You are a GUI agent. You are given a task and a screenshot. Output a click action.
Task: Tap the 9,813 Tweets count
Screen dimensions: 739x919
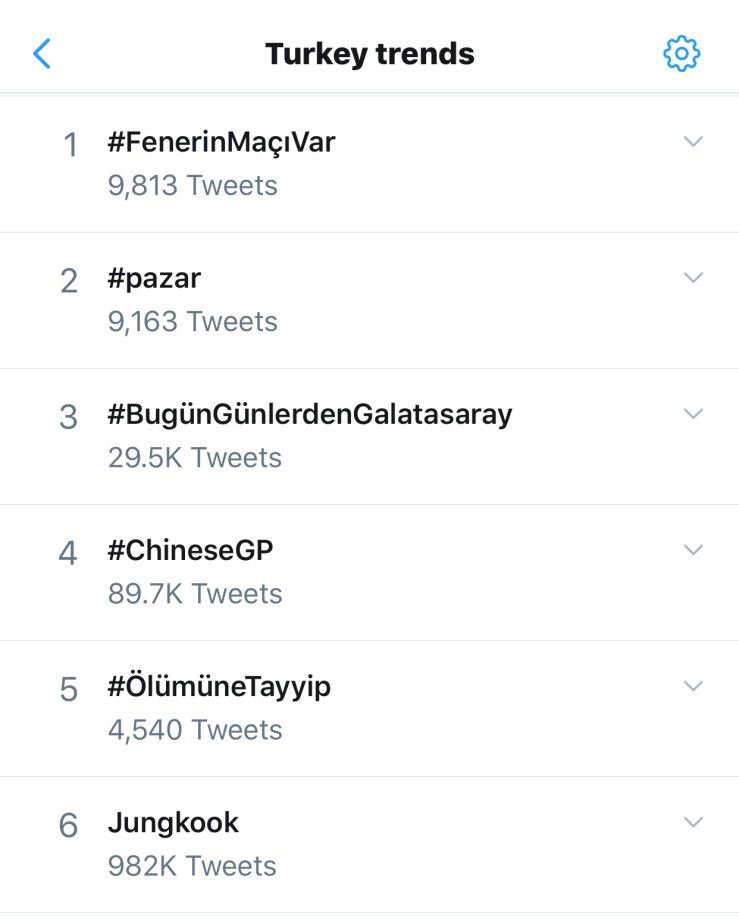click(x=193, y=186)
